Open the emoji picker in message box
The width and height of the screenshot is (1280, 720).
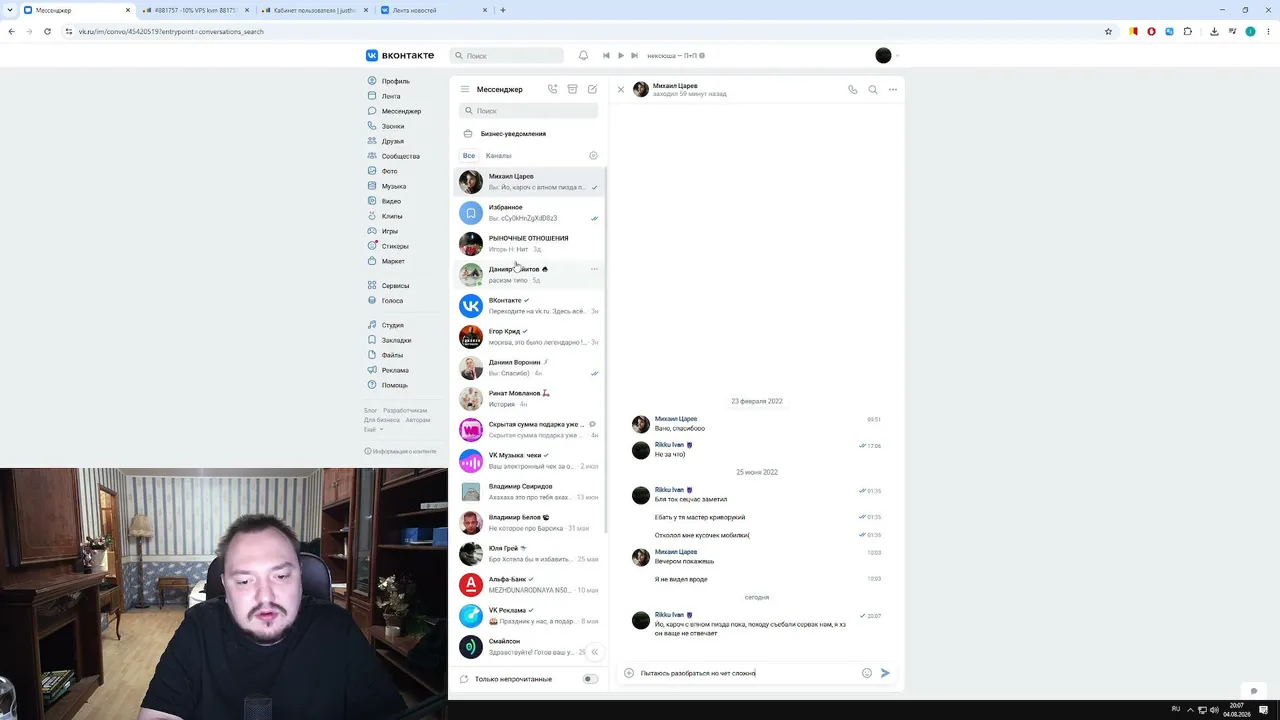coord(867,673)
